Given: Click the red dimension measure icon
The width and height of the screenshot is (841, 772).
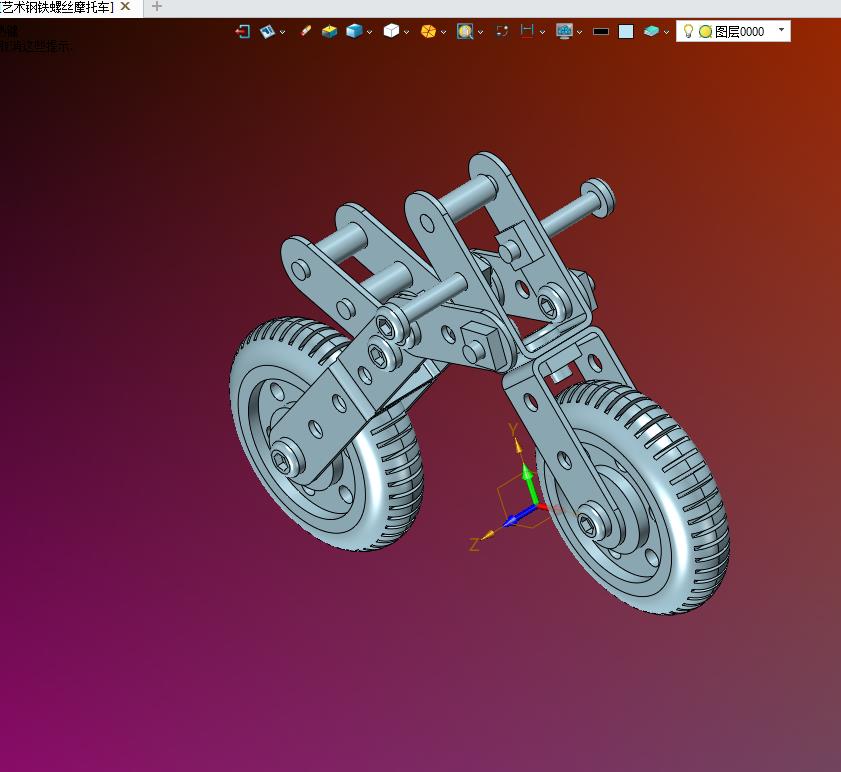Looking at the screenshot, I should pyautogui.click(x=527, y=31).
